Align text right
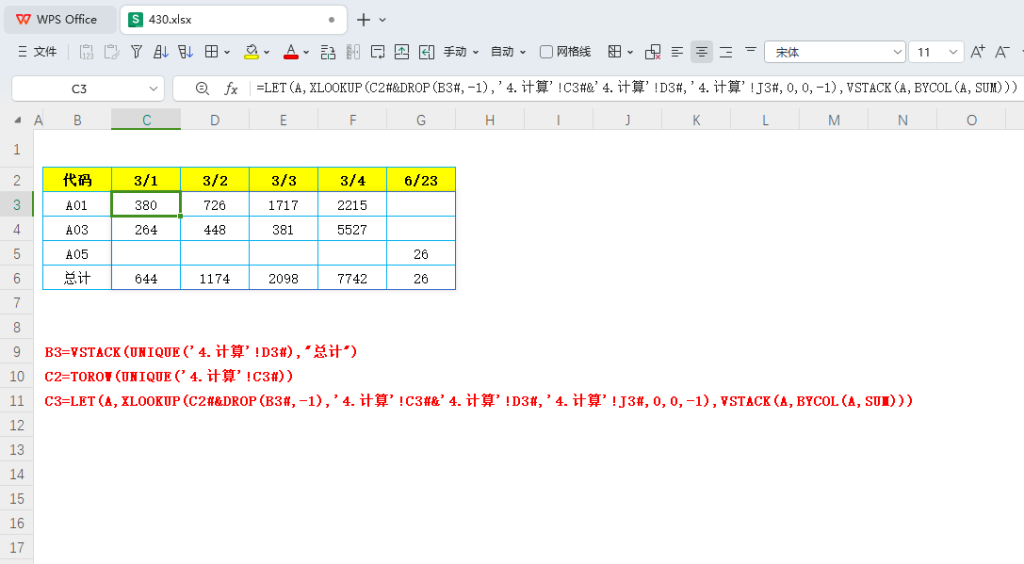 (x=726, y=52)
